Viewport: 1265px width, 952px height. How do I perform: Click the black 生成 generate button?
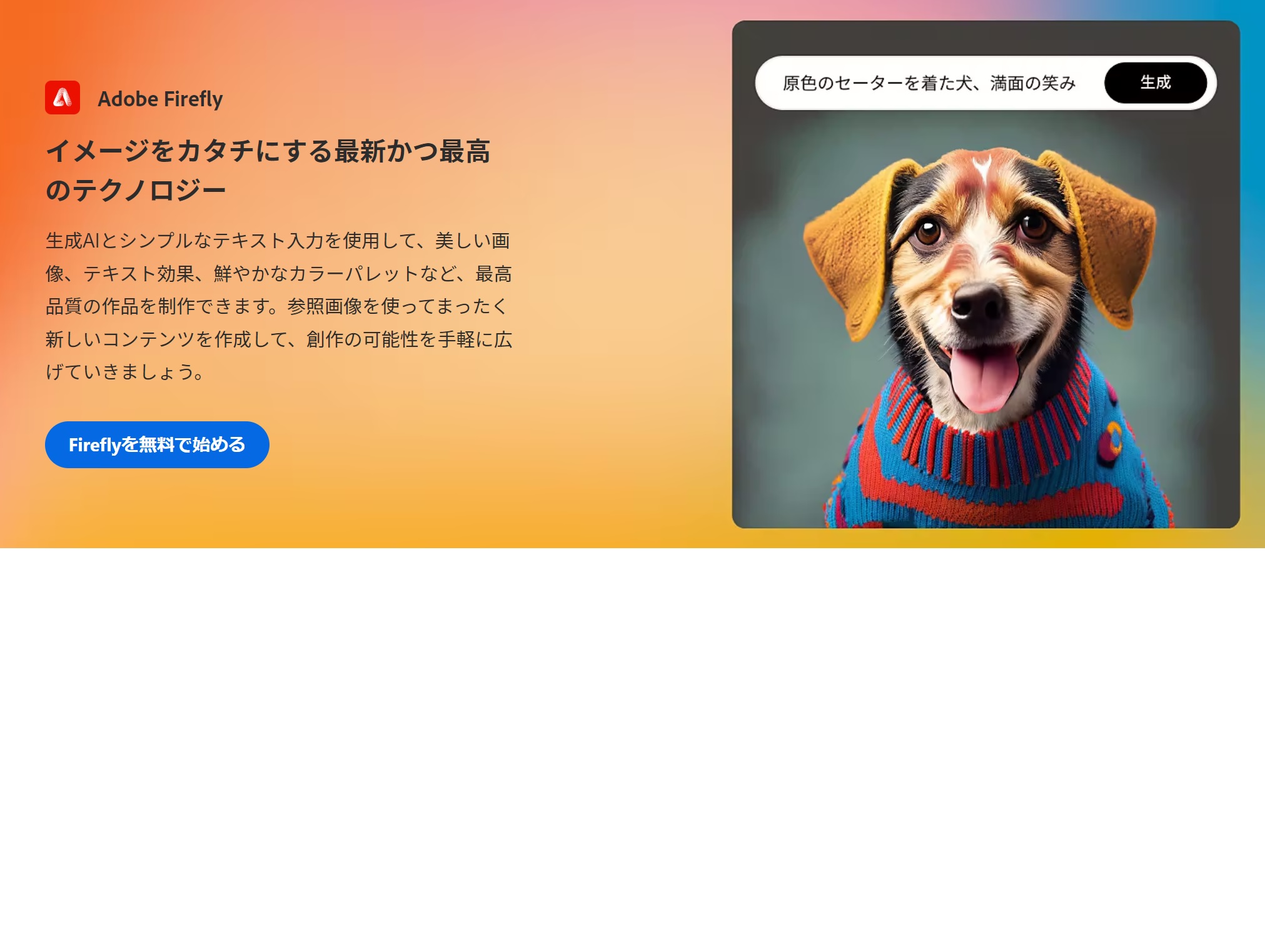pyautogui.click(x=1156, y=83)
